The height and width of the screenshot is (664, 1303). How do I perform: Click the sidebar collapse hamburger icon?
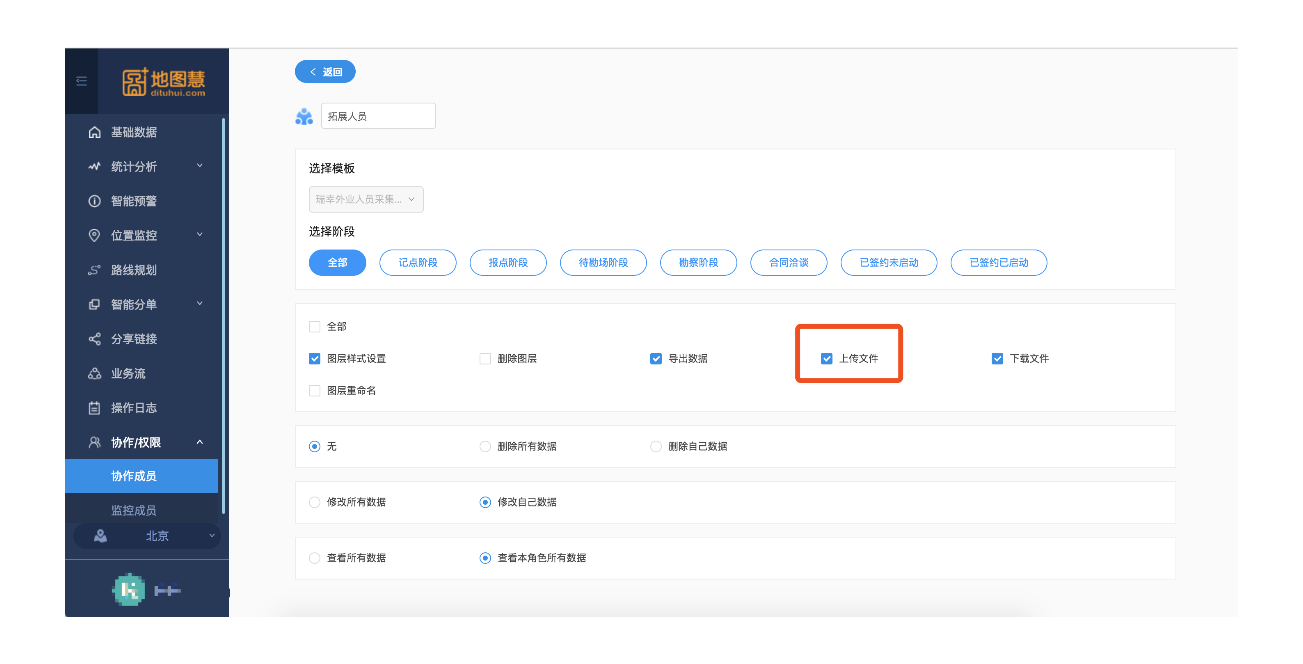click(x=81, y=81)
